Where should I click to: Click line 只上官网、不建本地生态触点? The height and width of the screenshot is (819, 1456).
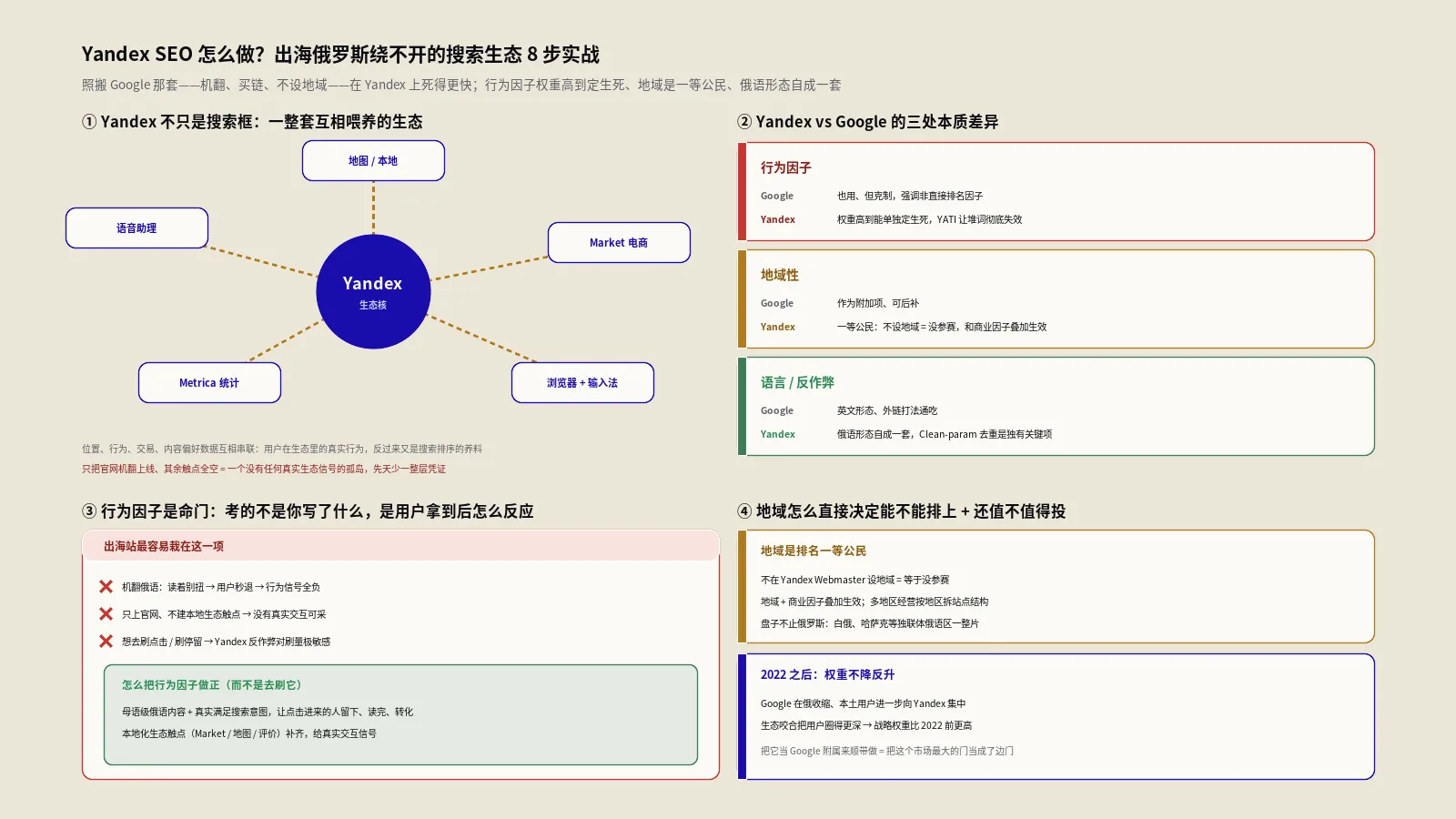224,614
